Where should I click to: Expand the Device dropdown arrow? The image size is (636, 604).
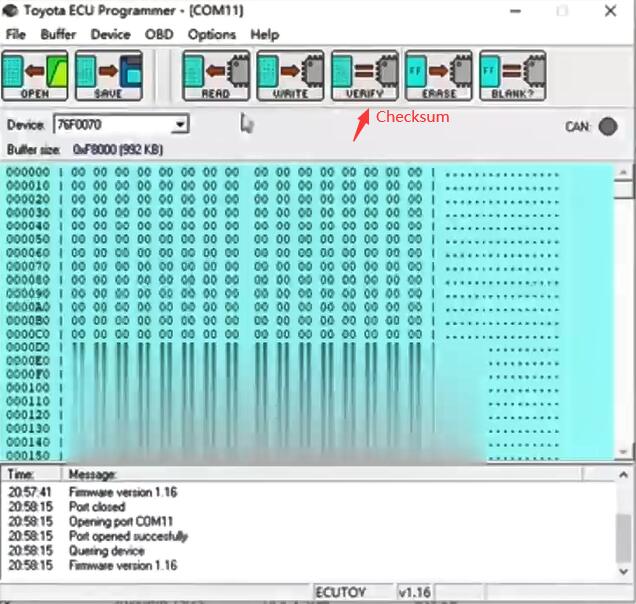(x=179, y=125)
